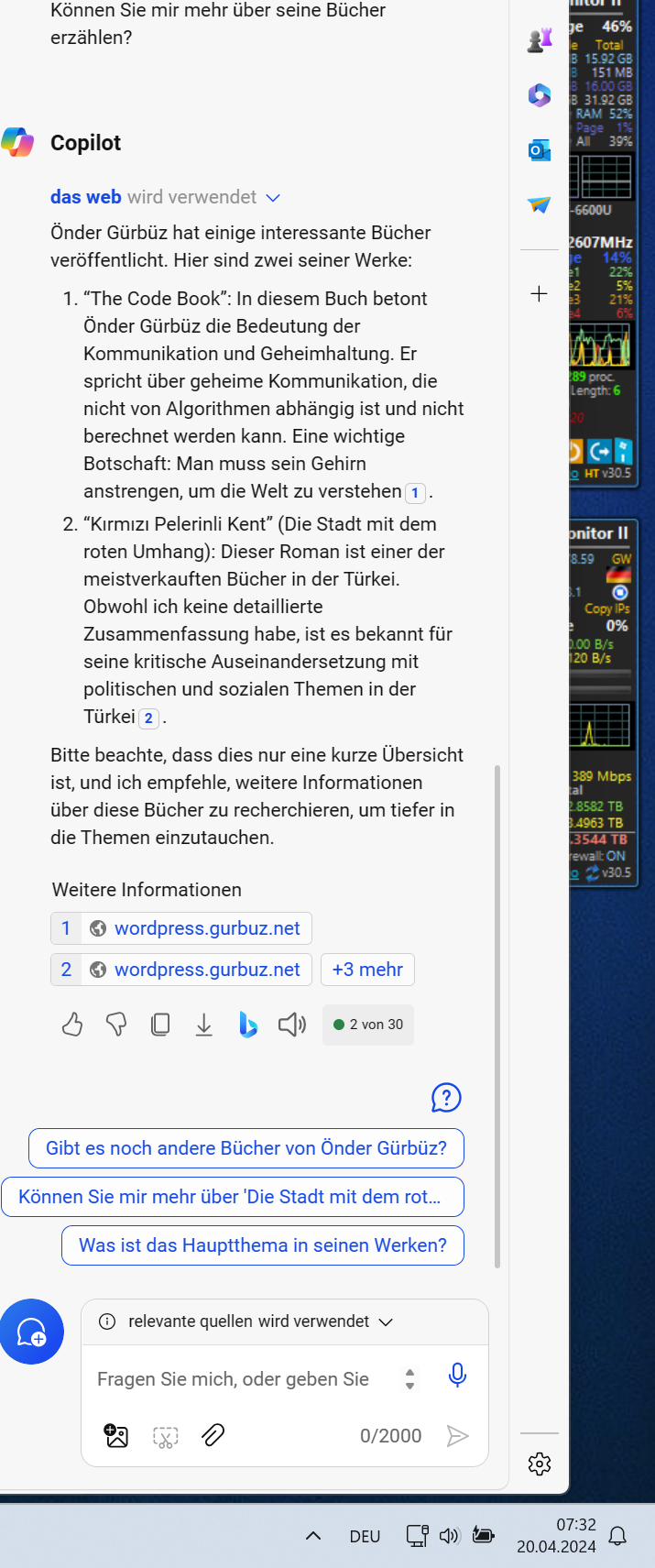Open battery tray icon
Image resolution: width=655 pixels, height=1568 pixels.
(x=484, y=1535)
